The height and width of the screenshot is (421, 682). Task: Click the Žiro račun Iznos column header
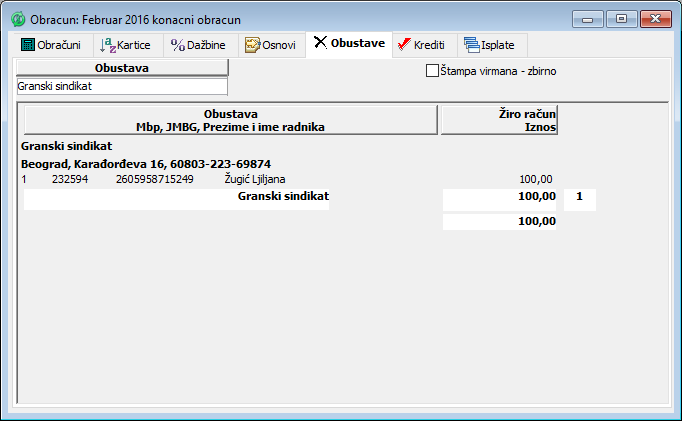tap(499, 120)
